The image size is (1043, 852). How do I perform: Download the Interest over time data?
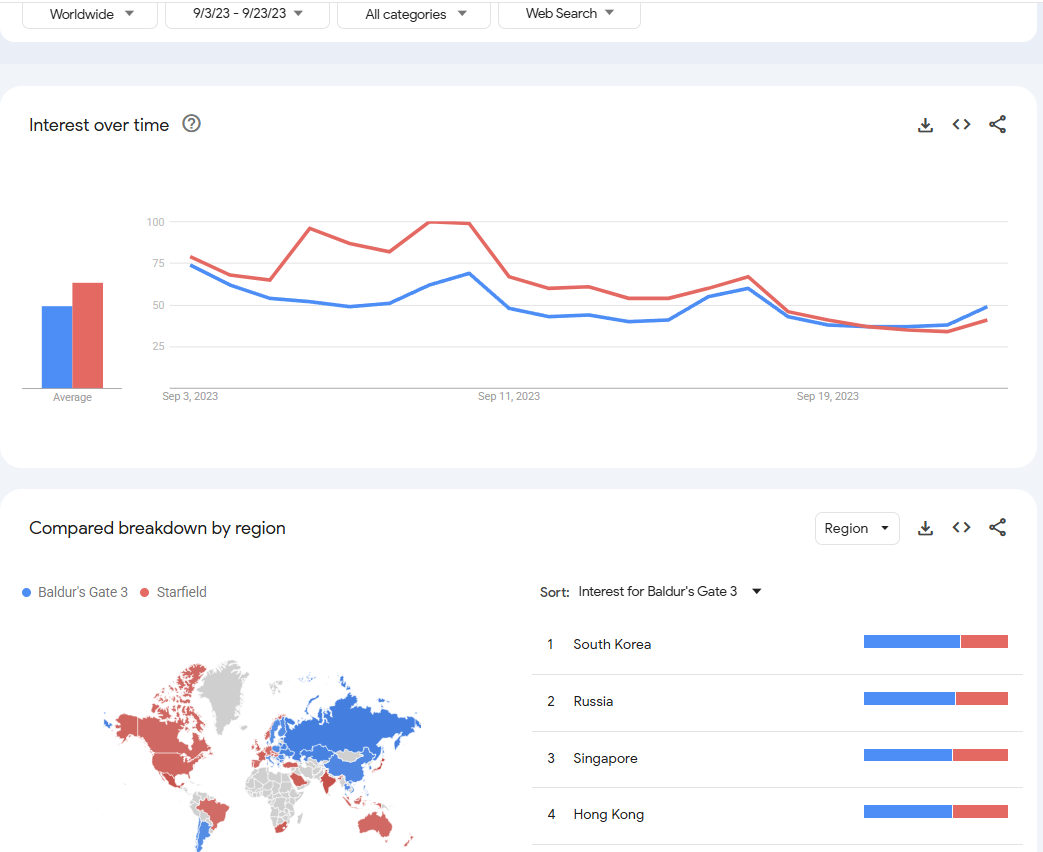point(925,125)
